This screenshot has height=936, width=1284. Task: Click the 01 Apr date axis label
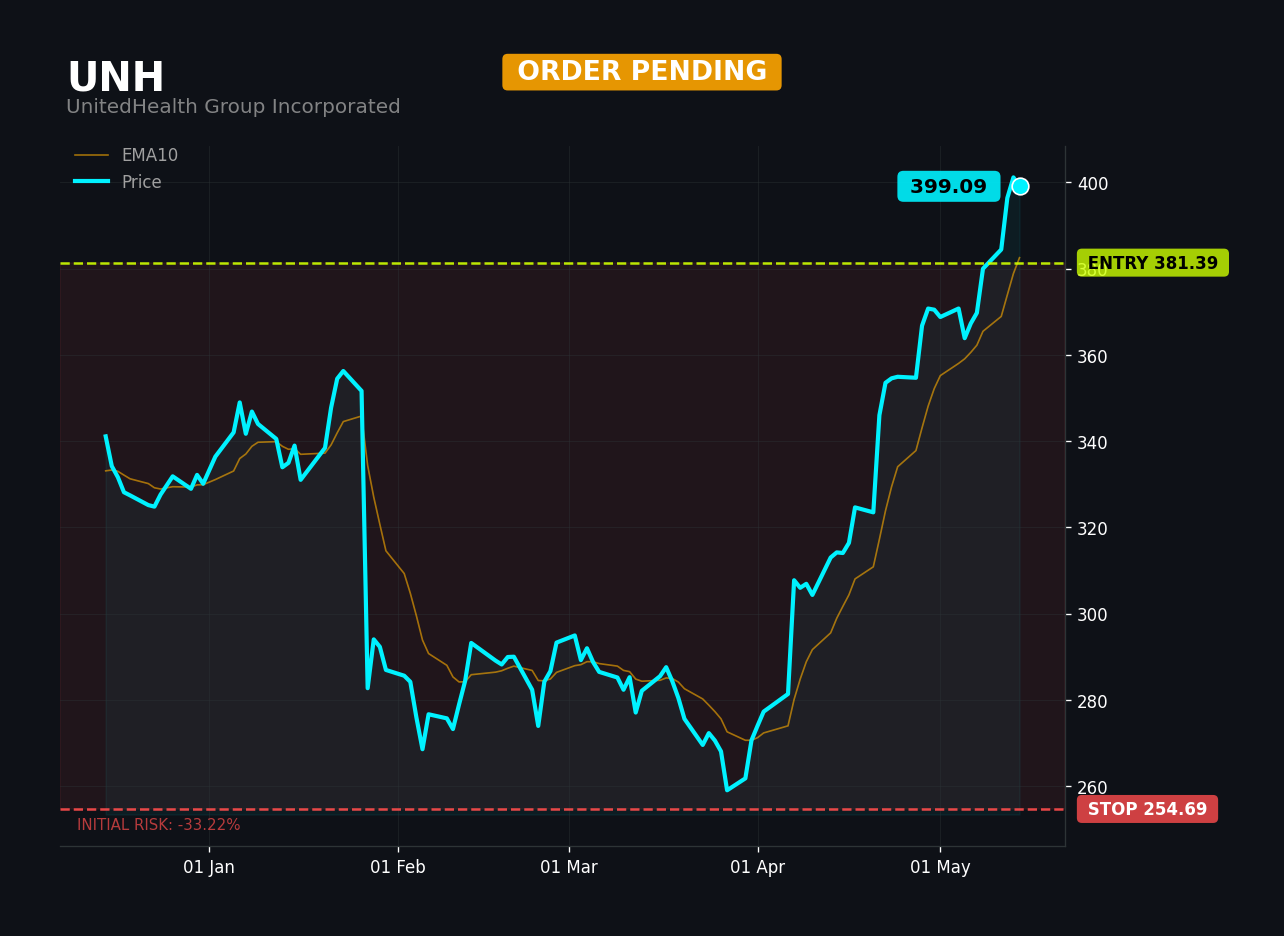click(x=758, y=867)
